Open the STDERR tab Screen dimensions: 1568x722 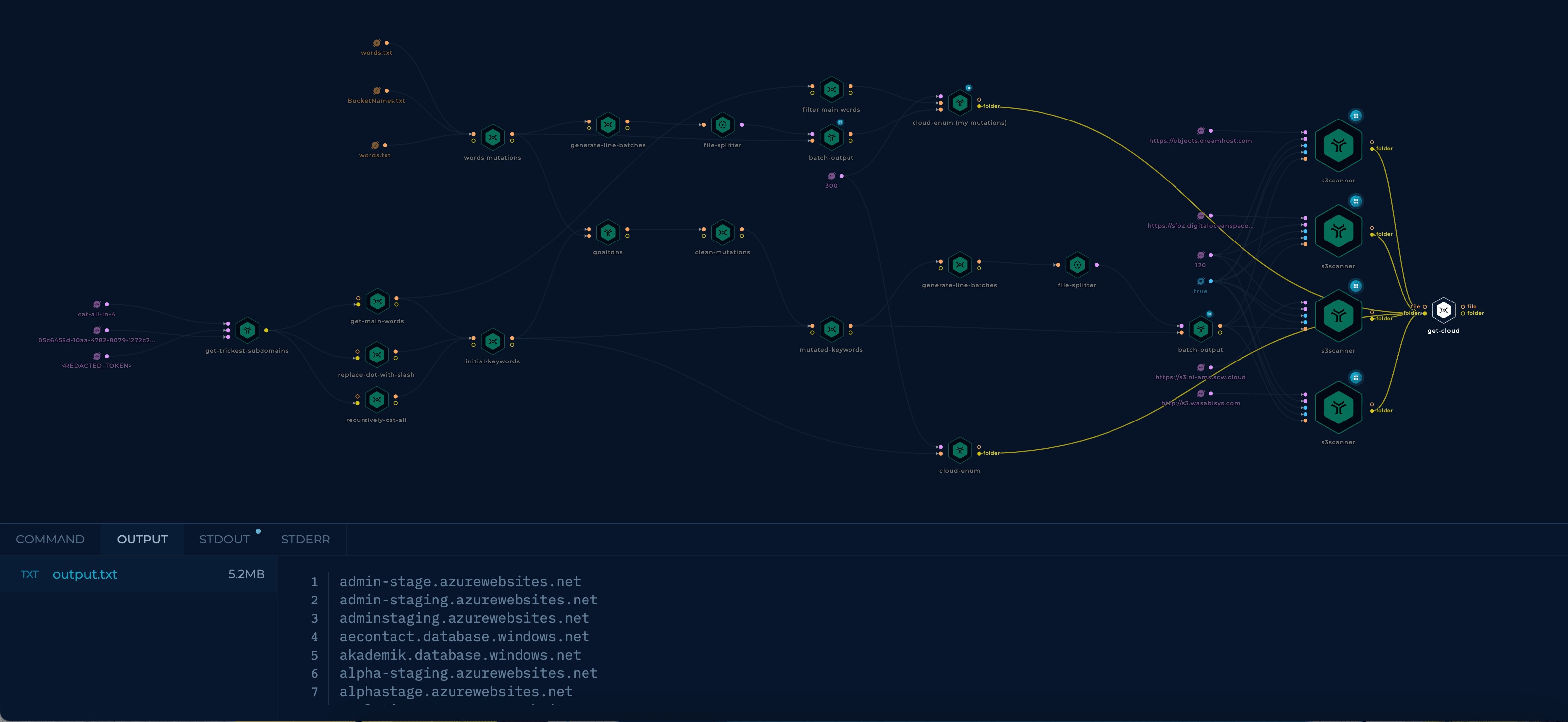(306, 540)
